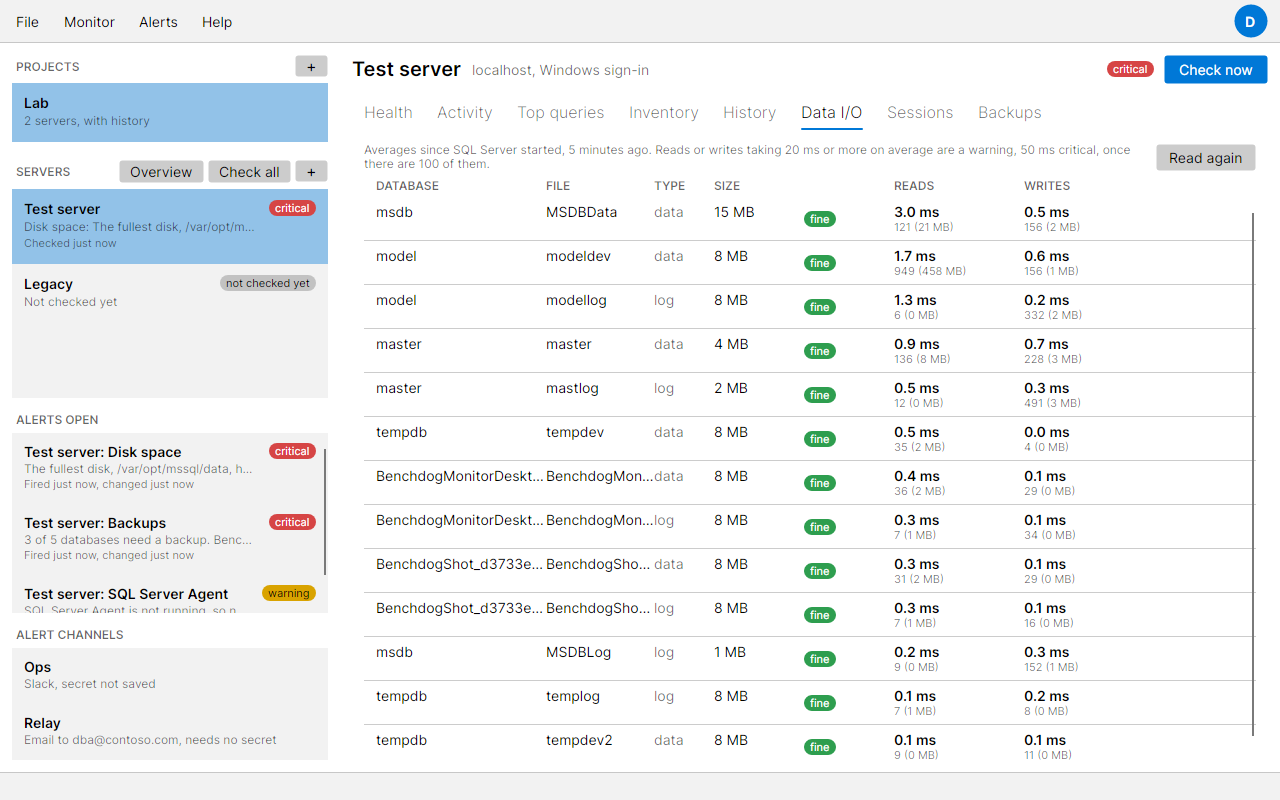This screenshot has height=800, width=1280.
Task: Switch to the Health tab
Action: [388, 112]
